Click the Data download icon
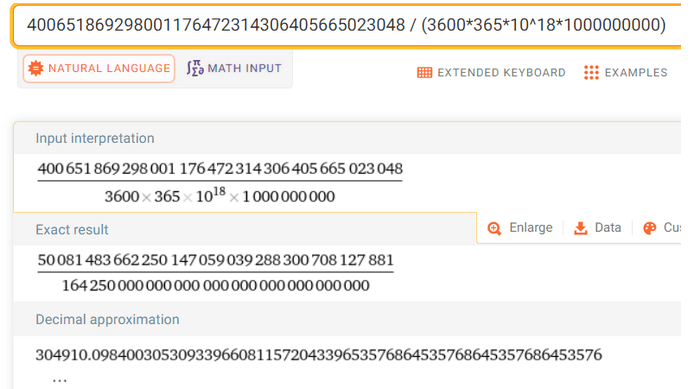This screenshot has height=389, width=693. pyautogui.click(x=580, y=228)
